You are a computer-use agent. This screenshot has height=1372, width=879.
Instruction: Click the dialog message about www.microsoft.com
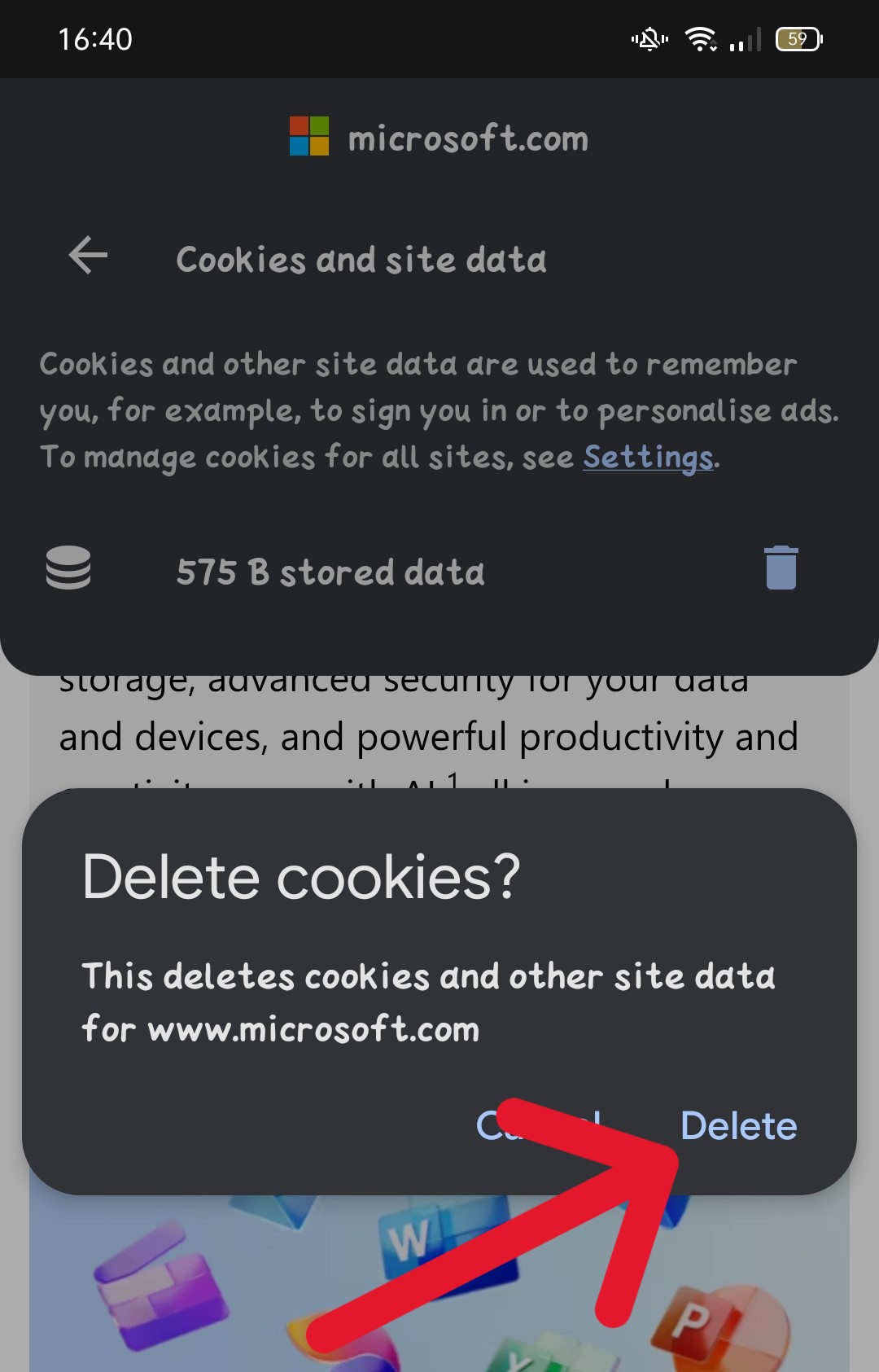click(x=428, y=1002)
